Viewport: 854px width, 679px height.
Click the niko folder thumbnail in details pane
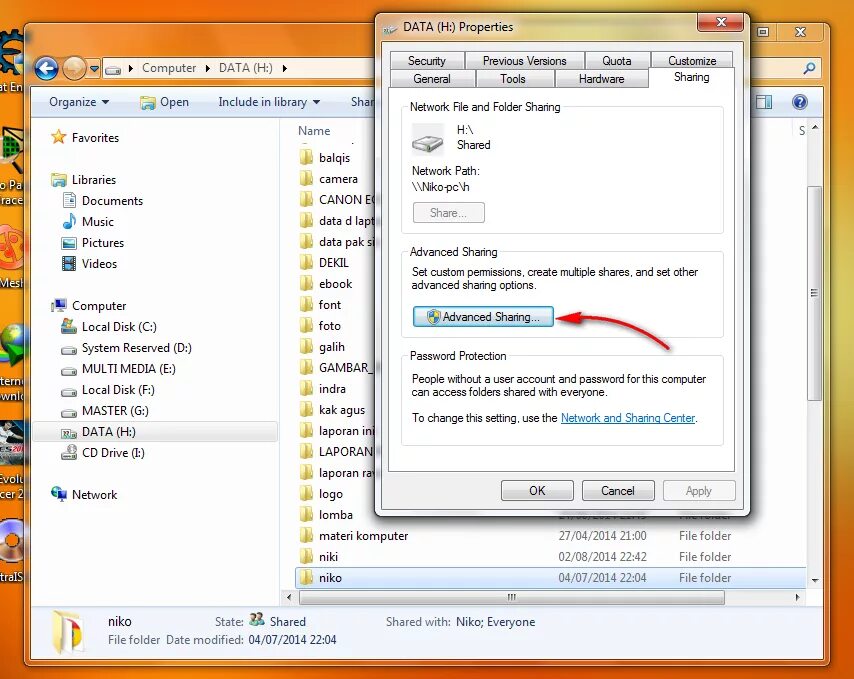click(x=69, y=632)
